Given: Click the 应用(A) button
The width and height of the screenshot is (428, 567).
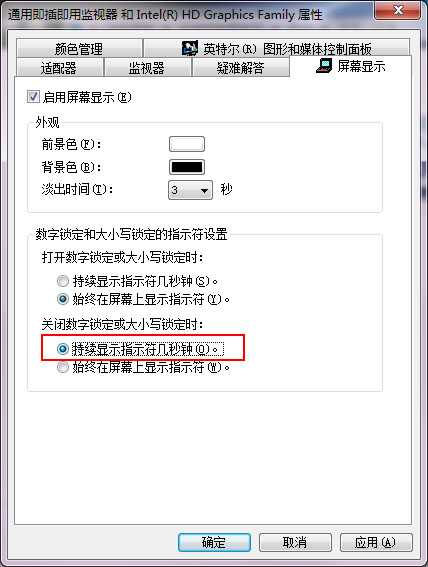Looking at the screenshot, I should pos(376,542).
